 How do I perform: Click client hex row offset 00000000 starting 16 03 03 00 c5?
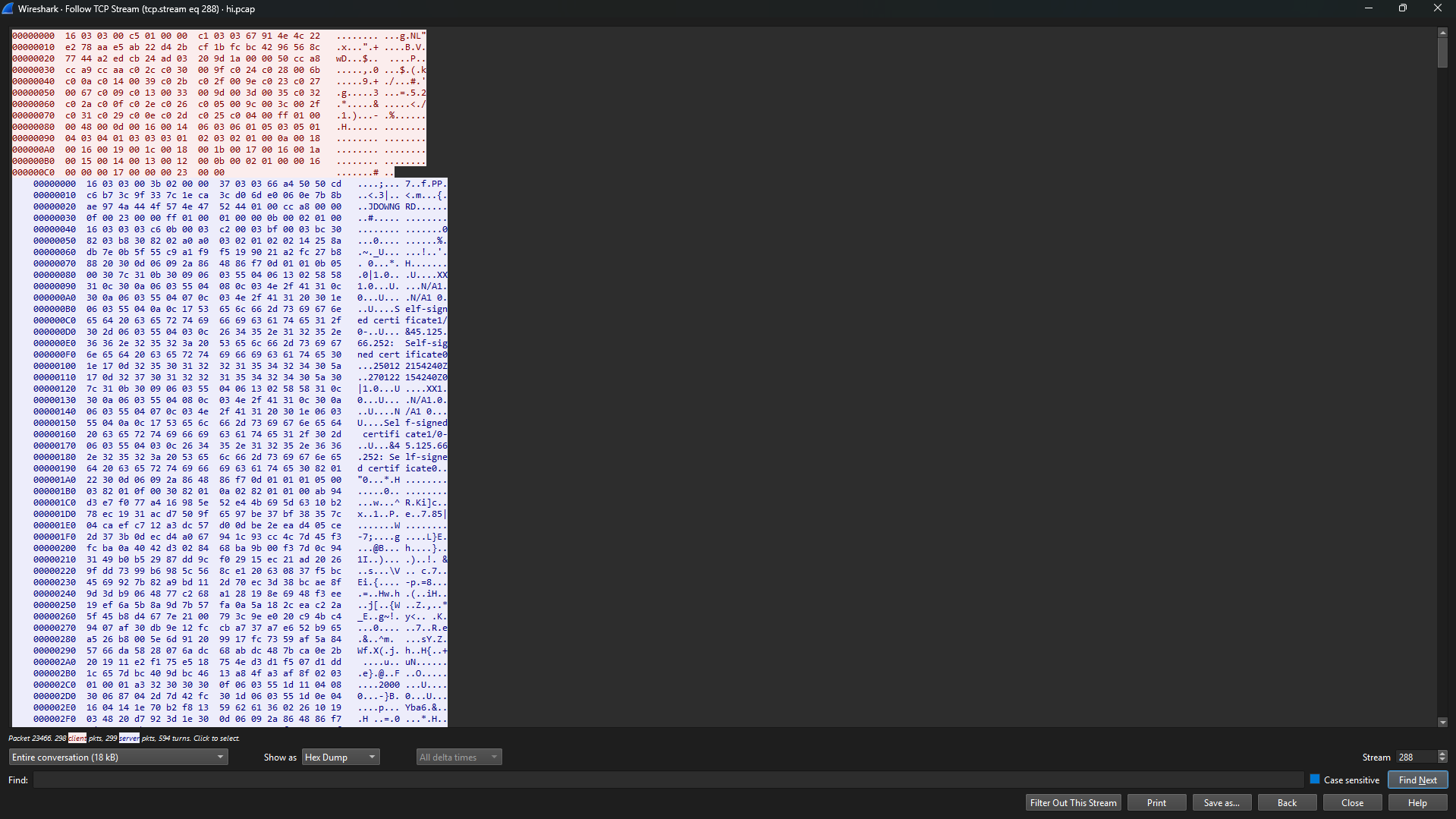click(x=219, y=36)
